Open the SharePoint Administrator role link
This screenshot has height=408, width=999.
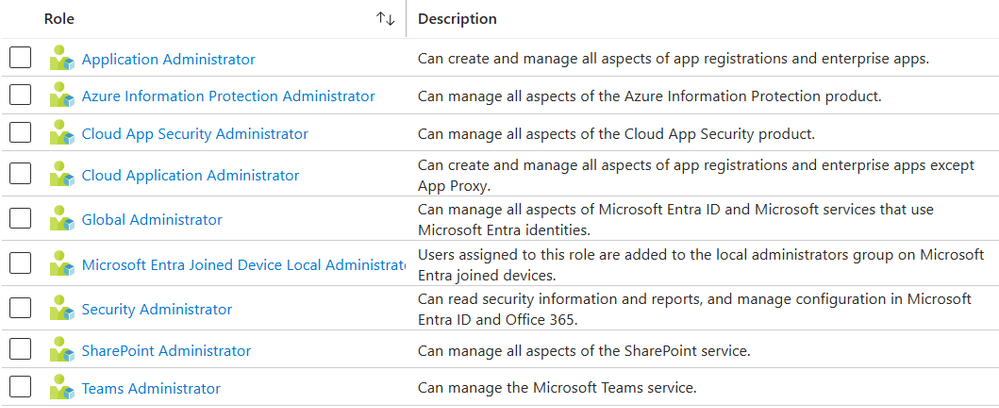[166, 351]
